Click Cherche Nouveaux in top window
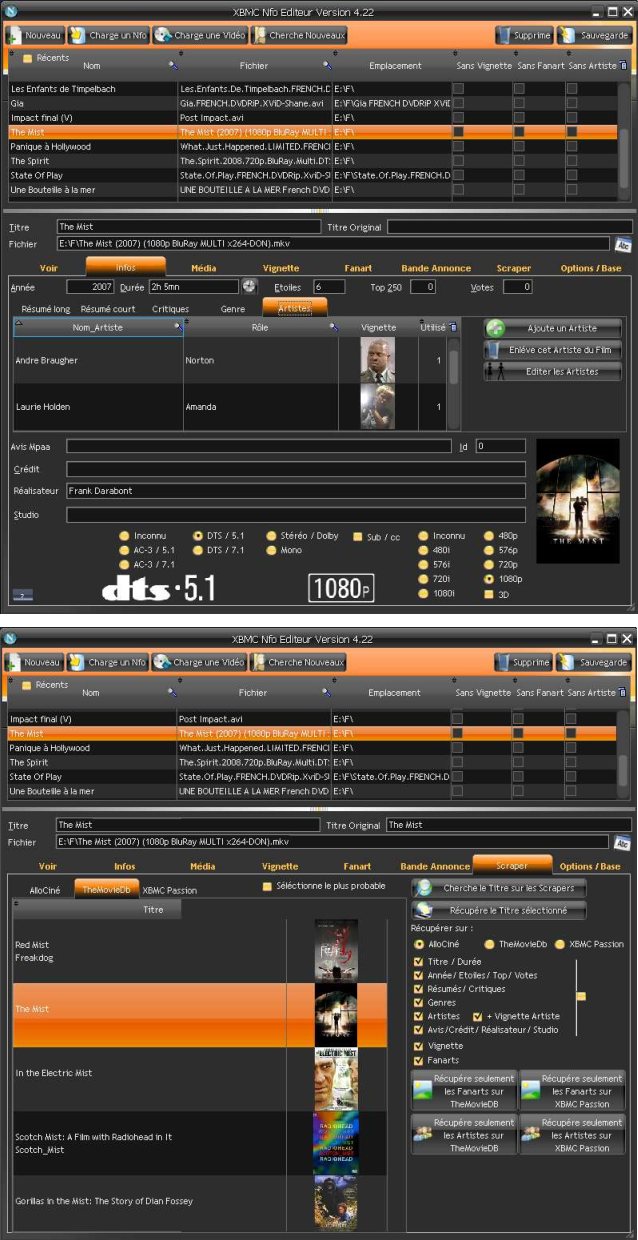The width and height of the screenshot is (638, 1240). (298, 35)
